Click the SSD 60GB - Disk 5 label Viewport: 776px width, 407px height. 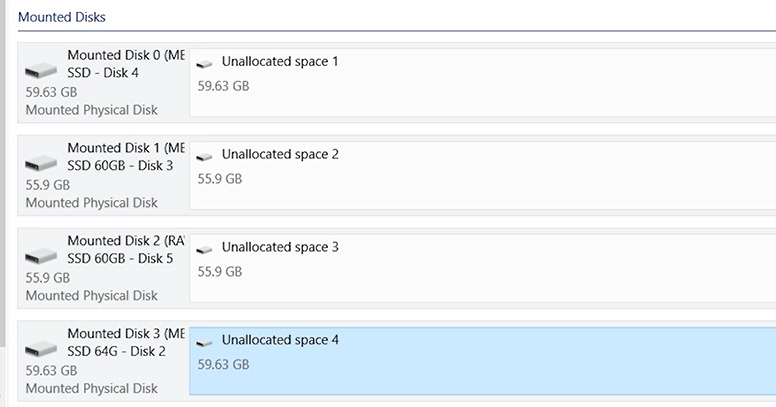click(120, 258)
